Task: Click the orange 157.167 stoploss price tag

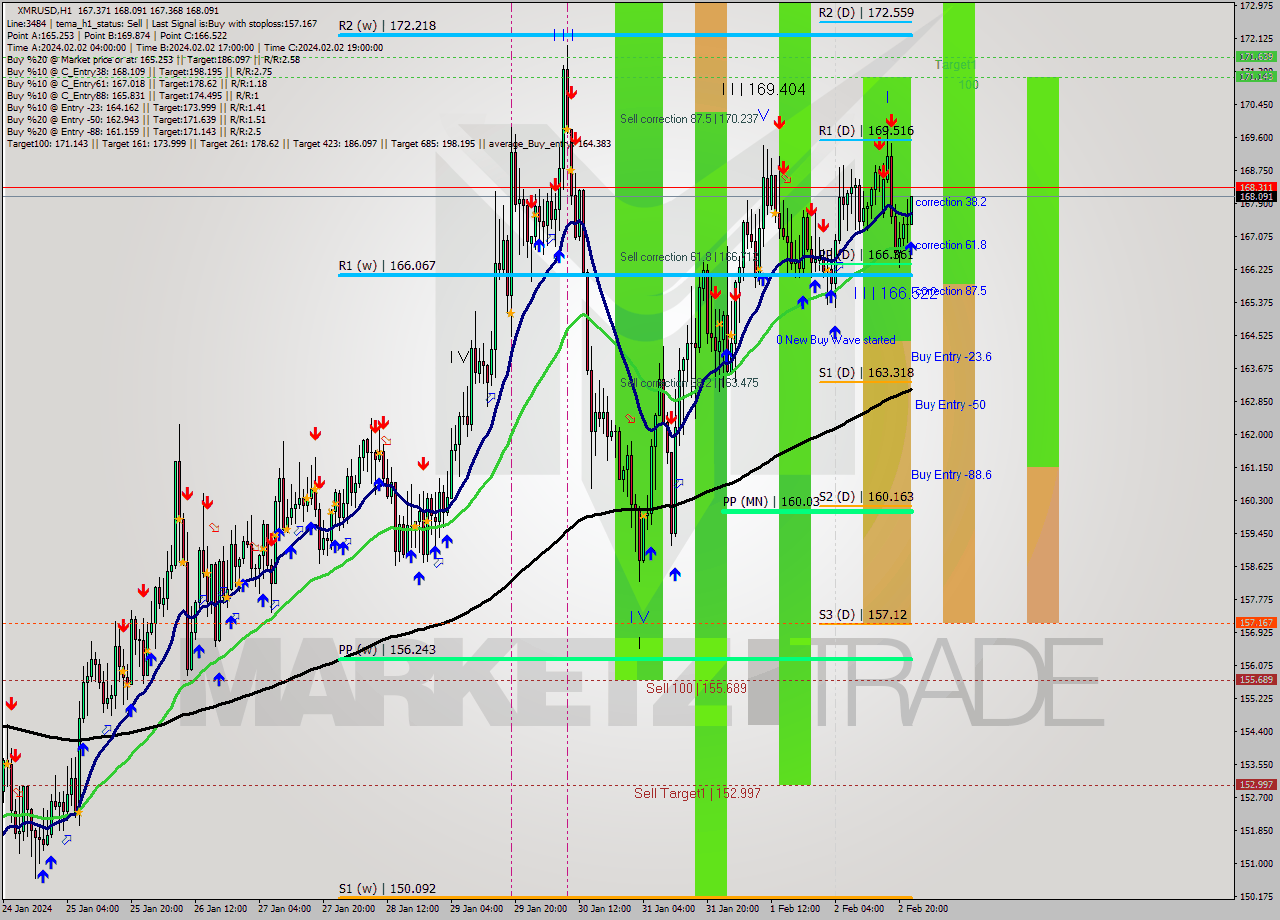Action: [1256, 622]
